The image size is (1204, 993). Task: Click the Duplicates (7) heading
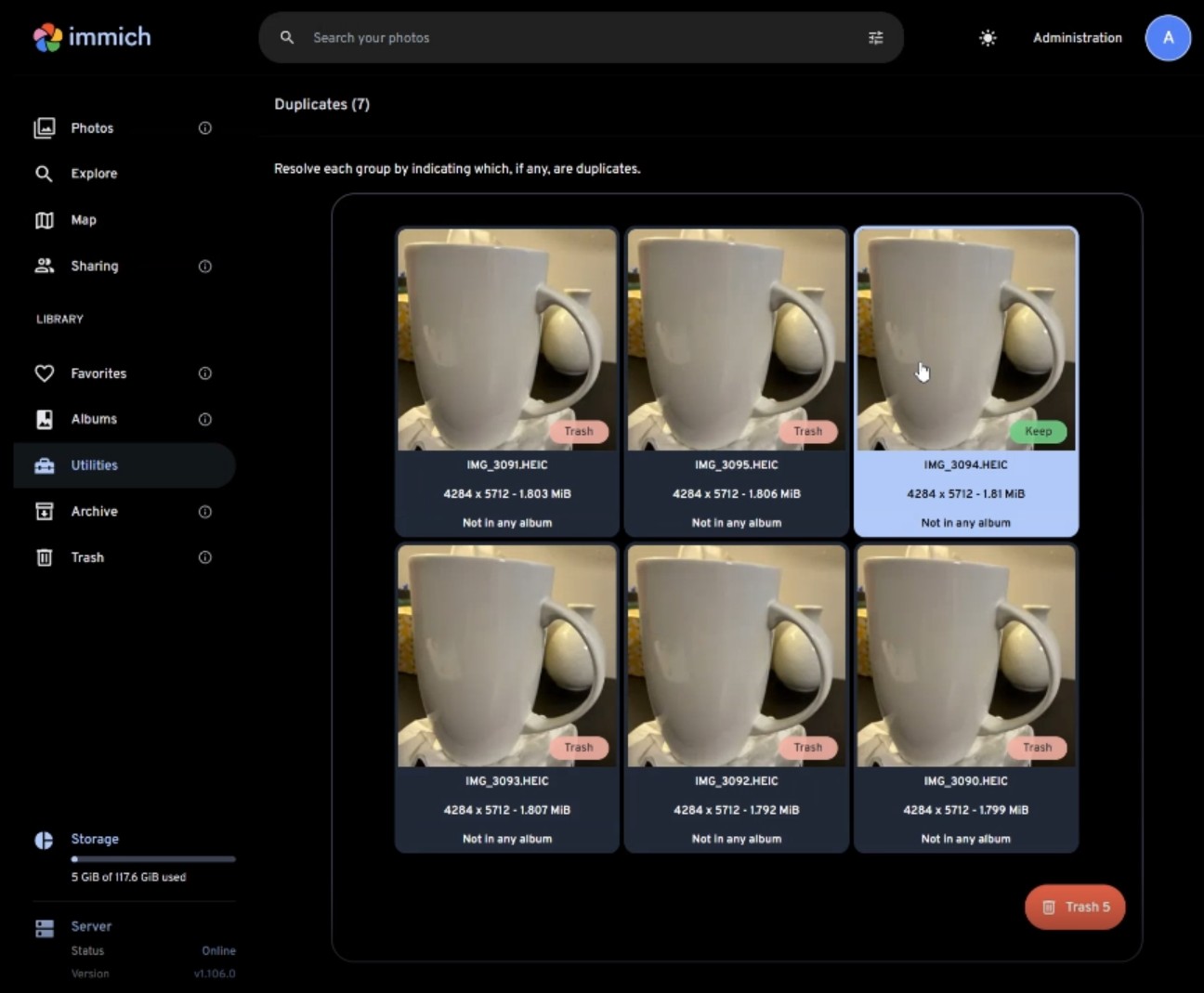pyautogui.click(x=321, y=104)
